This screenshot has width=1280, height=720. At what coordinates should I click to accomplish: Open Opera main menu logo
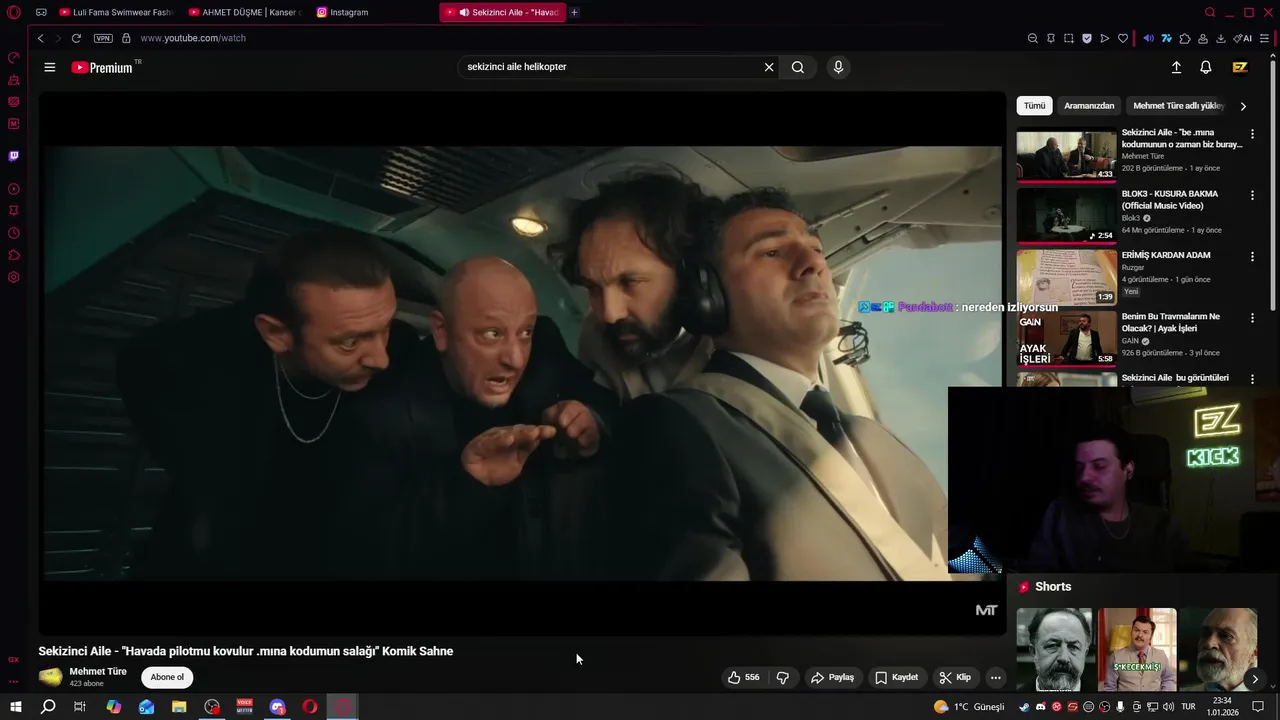click(x=14, y=13)
